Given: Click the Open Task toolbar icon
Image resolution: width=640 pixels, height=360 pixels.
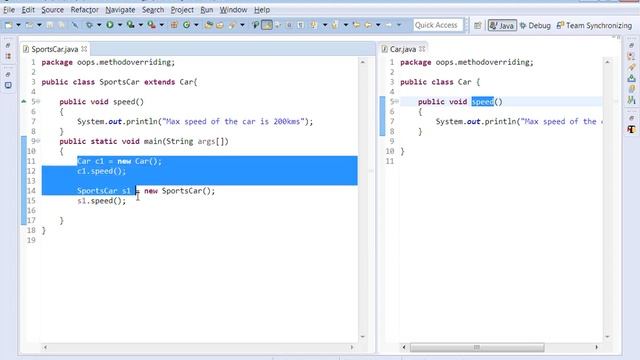Looking at the screenshot, I should 220,25.
